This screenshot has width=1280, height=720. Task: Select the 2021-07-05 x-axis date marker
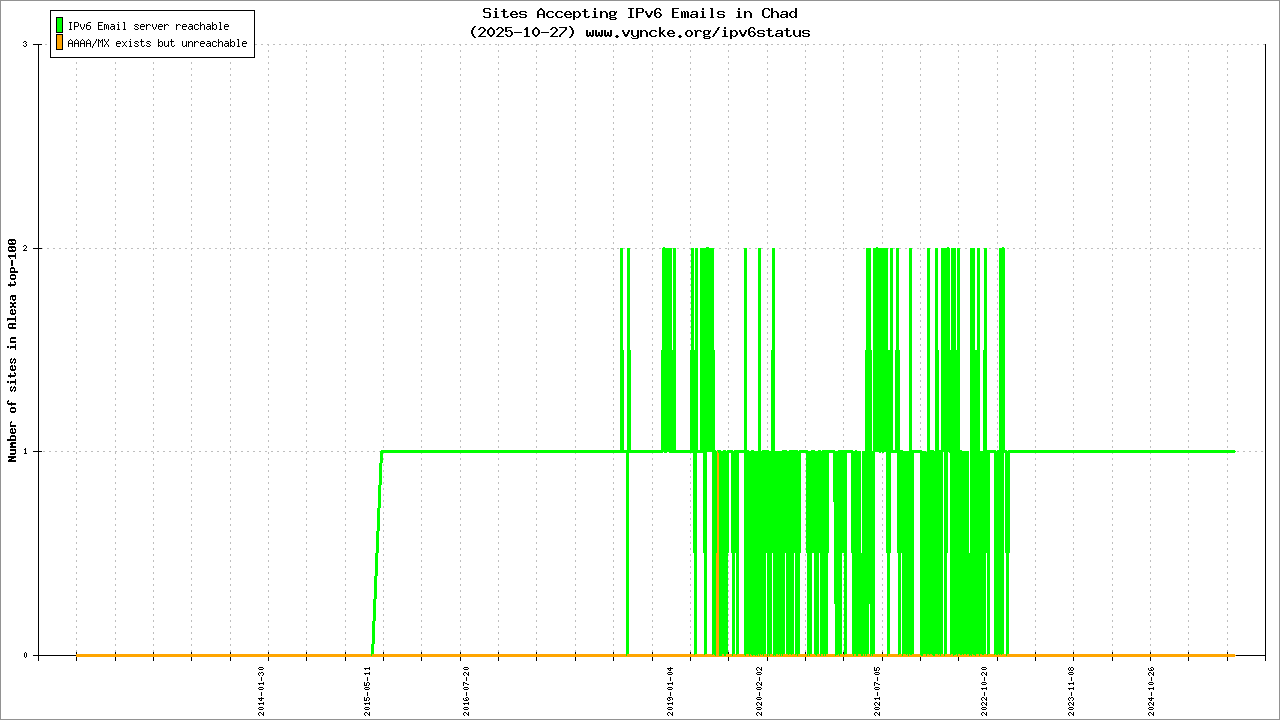click(x=878, y=690)
